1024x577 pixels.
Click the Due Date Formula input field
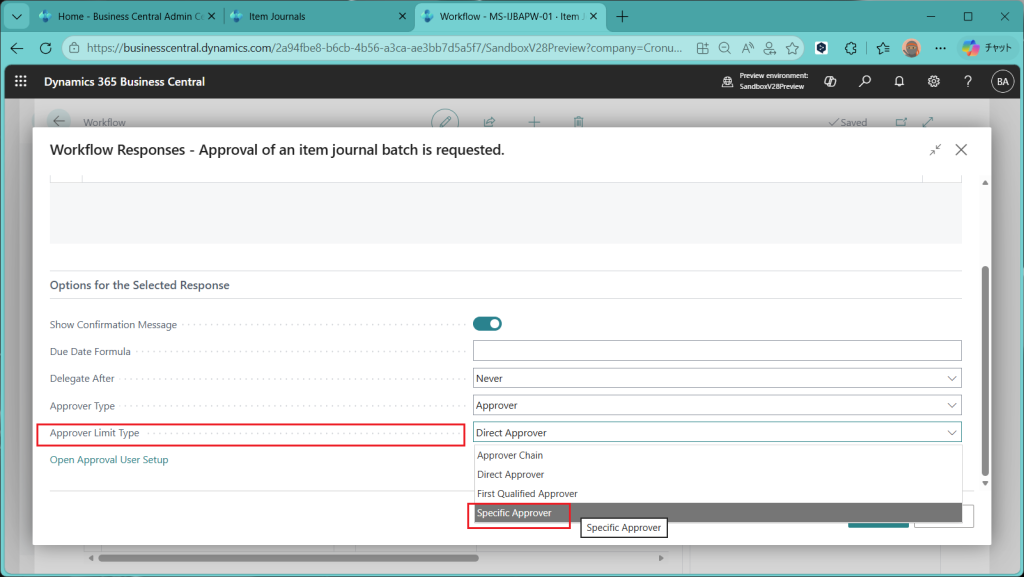(716, 351)
